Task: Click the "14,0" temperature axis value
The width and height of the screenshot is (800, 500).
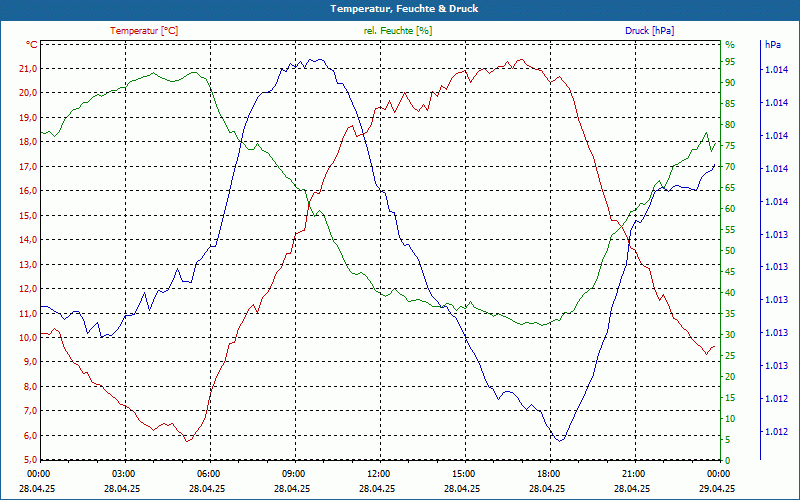Action: [28, 240]
